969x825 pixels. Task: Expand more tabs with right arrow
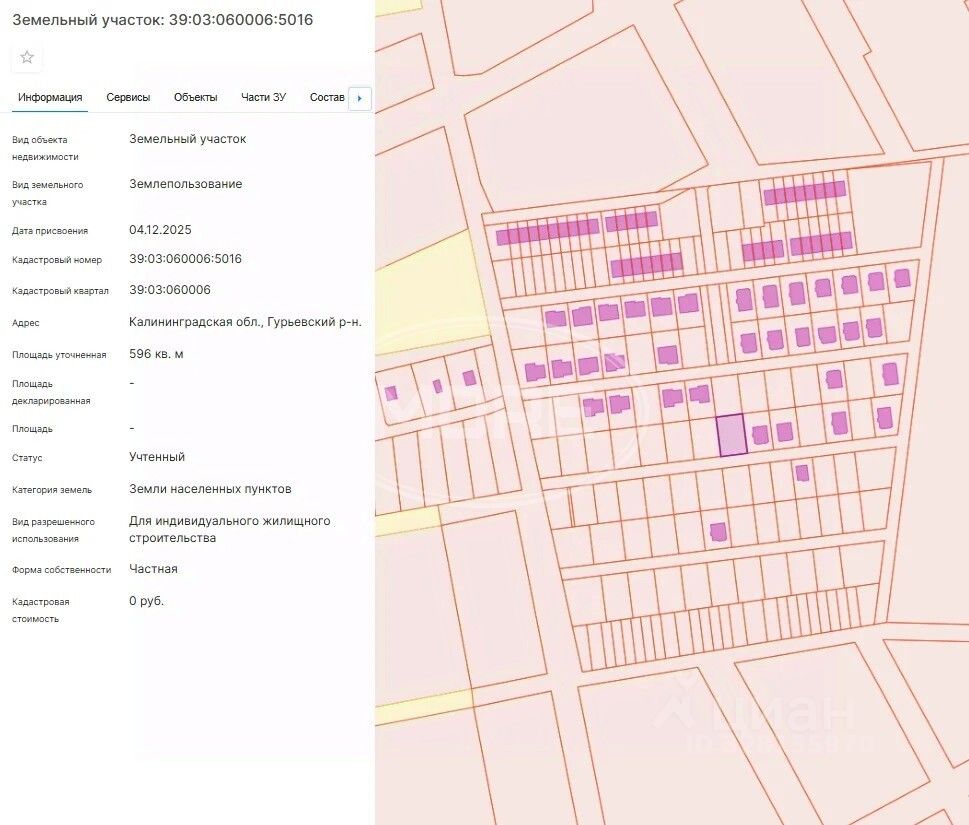(x=360, y=98)
